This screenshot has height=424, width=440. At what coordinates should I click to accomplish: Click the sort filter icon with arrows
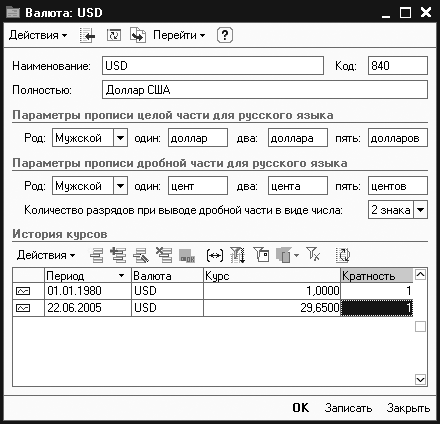tap(238, 255)
